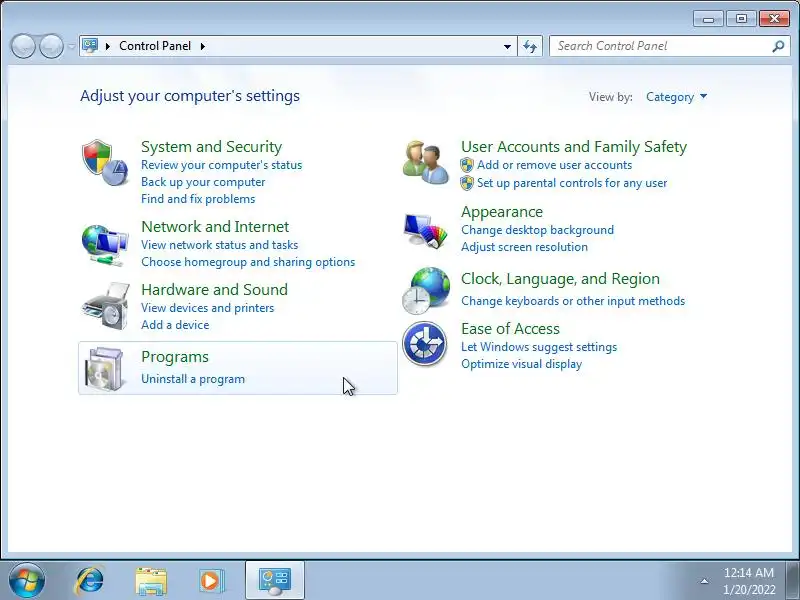The width and height of the screenshot is (800, 600).
Task: Open Network and Internet heading
Action: tap(215, 227)
